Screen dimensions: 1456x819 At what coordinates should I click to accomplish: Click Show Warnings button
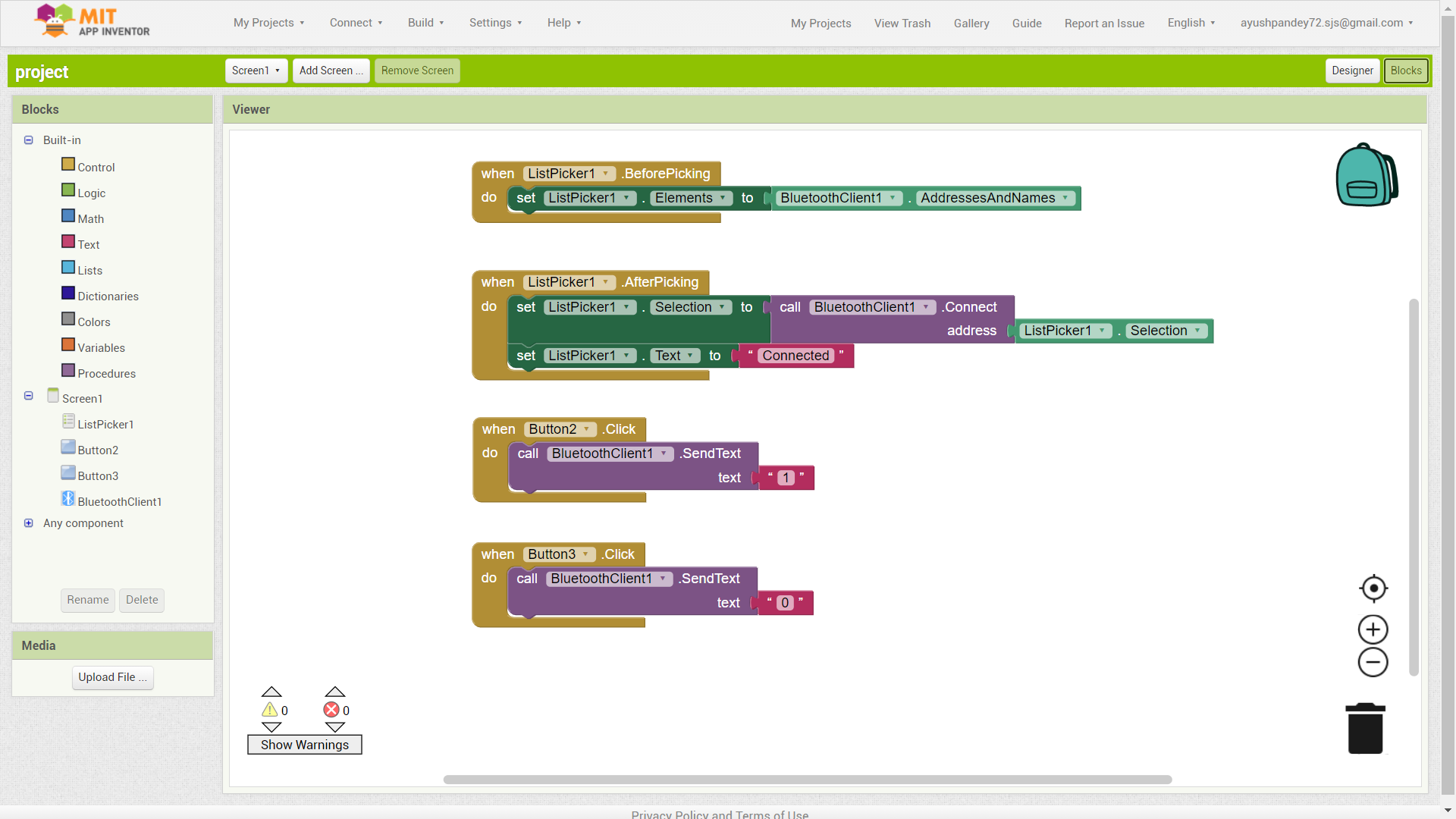pos(305,745)
